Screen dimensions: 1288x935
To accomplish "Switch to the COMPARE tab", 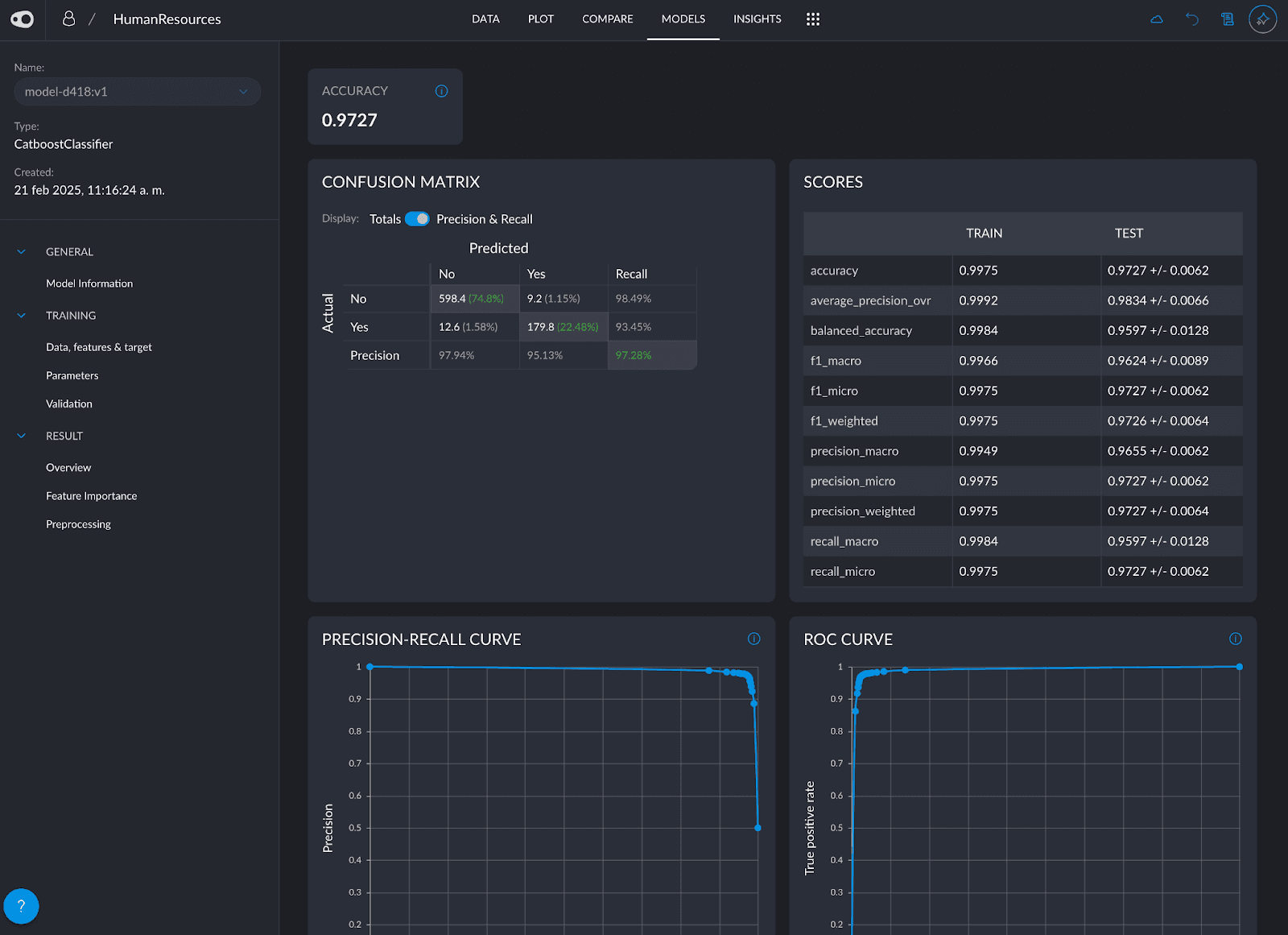I will pyautogui.click(x=608, y=19).
